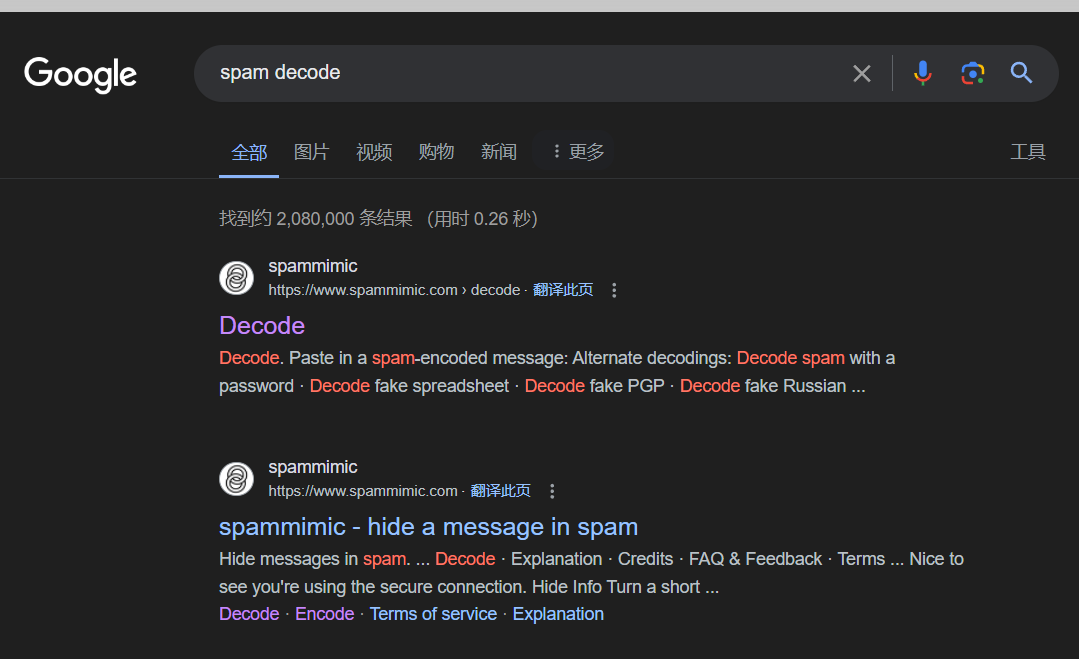Open the 购物 tab
Viewport: 1079px width, 659px height.
(x=436, y=152)
